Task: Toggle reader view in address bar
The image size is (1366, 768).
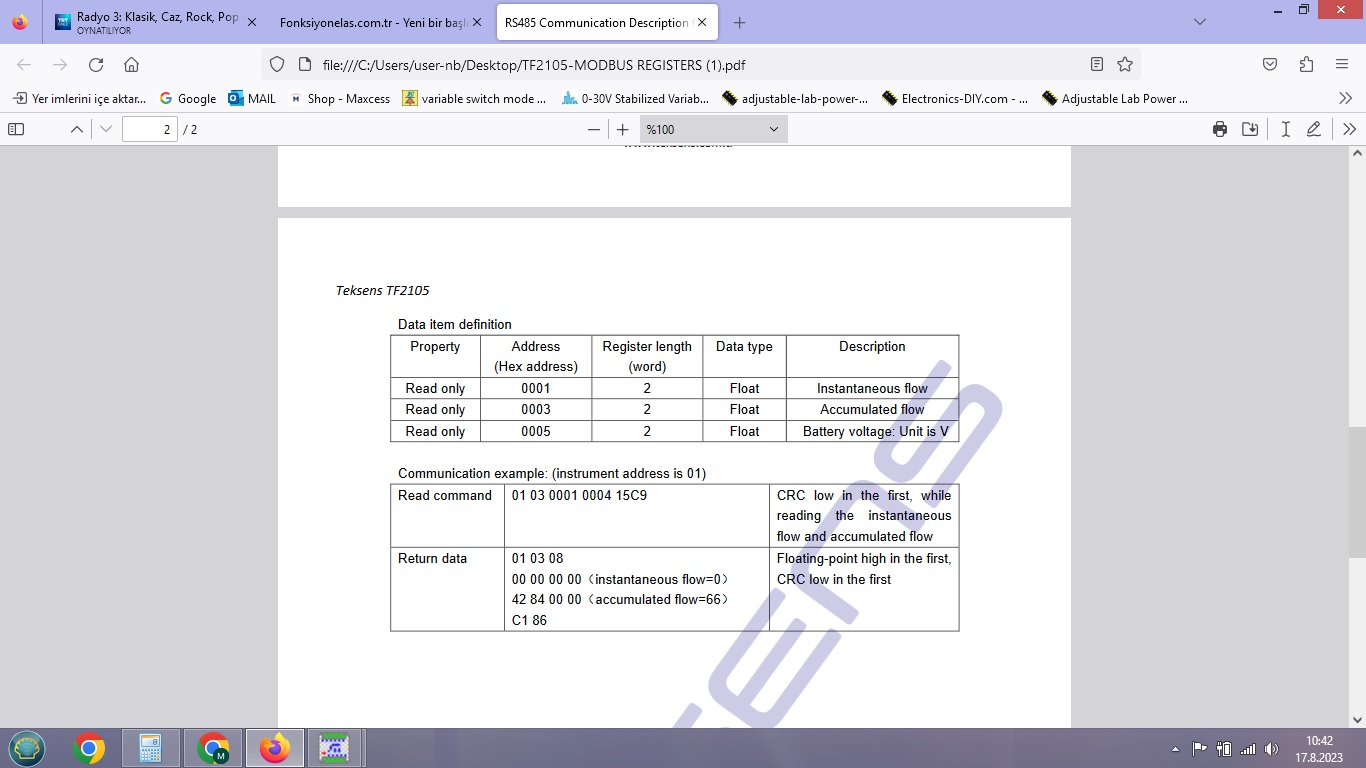Action: pyautogui.click(x=1097, y=64)
